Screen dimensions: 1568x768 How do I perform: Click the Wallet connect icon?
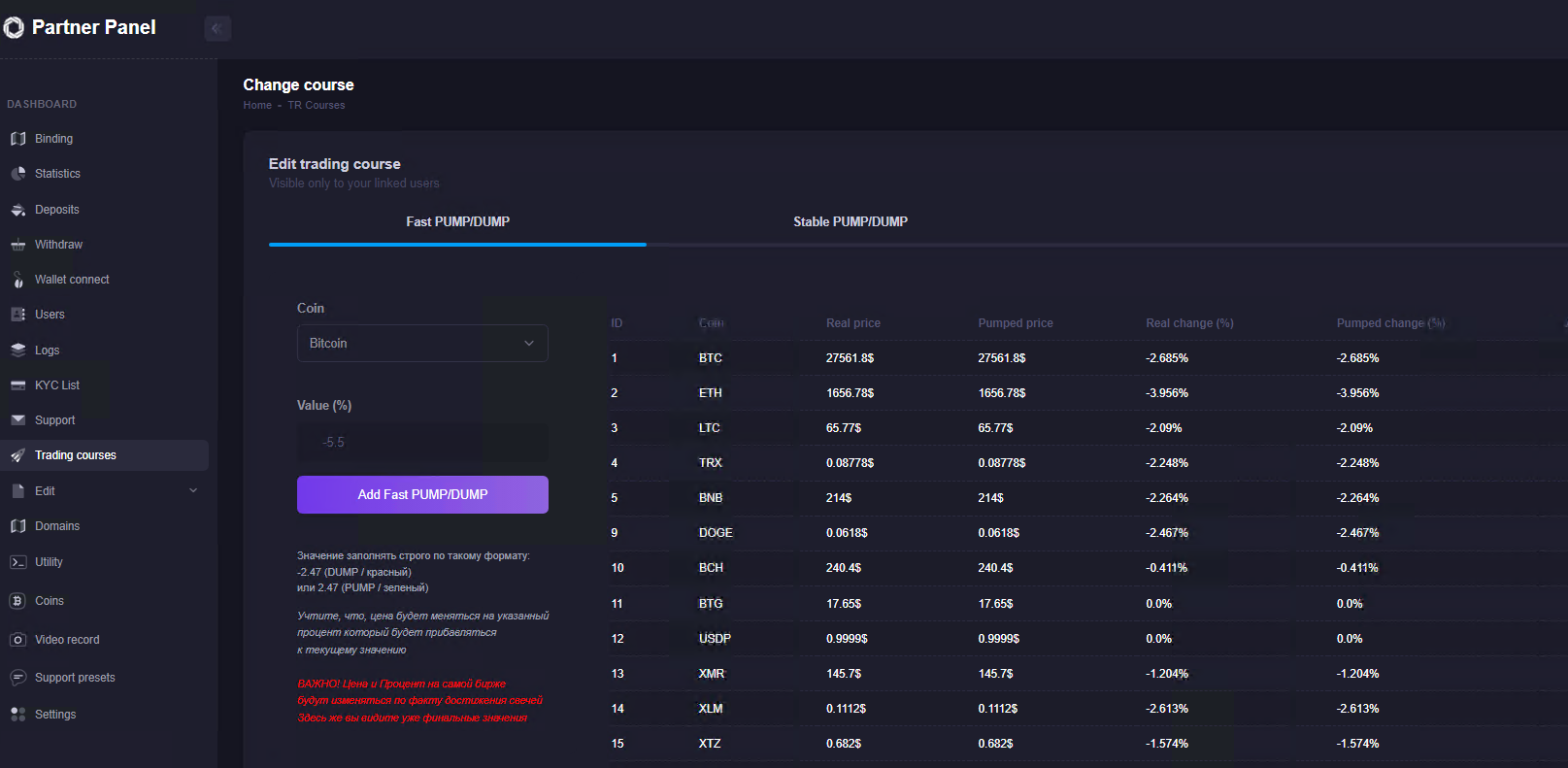pos(17,280)
